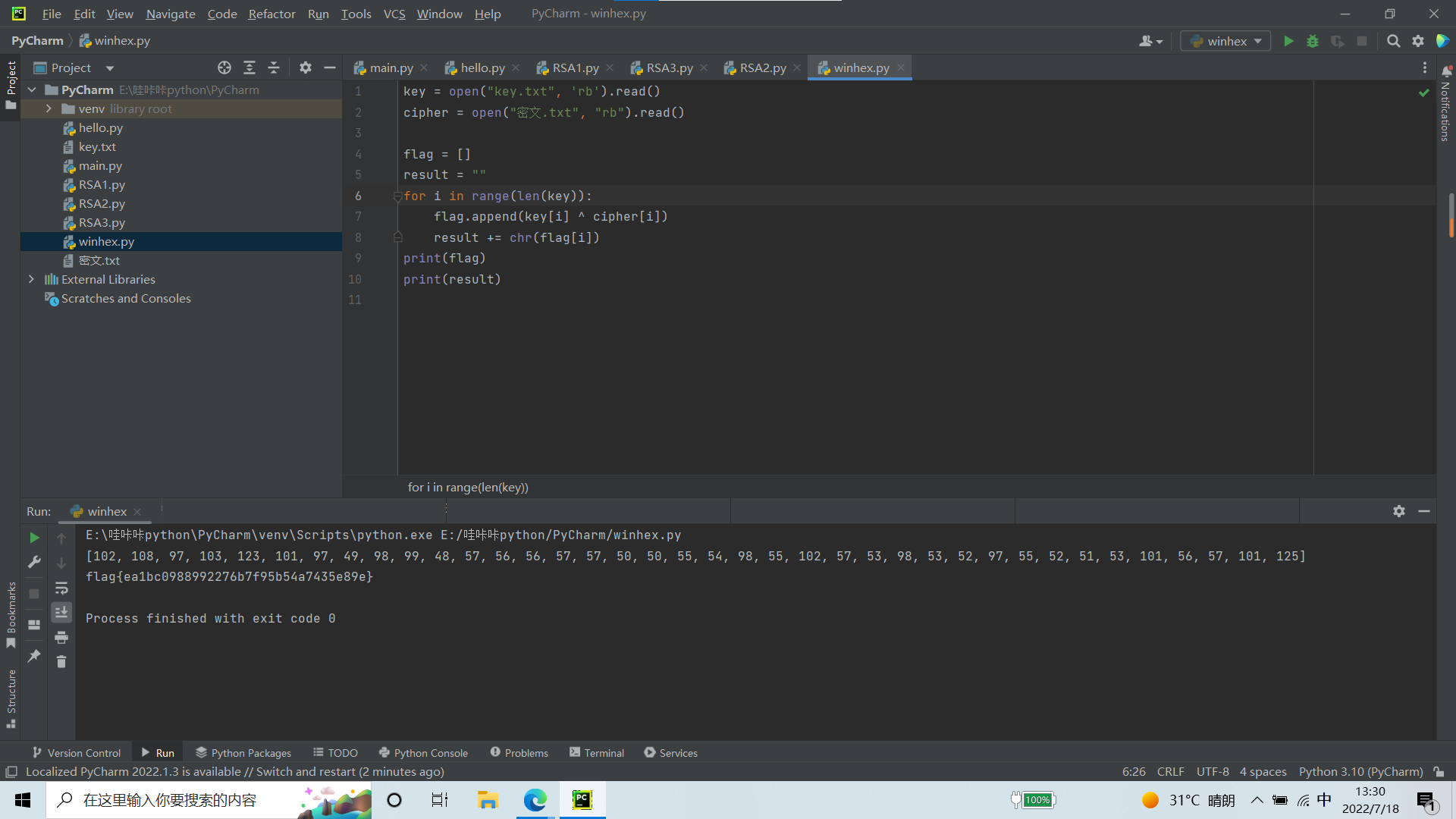The width and height of the screenshot is (1456, 819).
Task: Open the winhex run configuration dropdown
Action: pos(1225,41)
